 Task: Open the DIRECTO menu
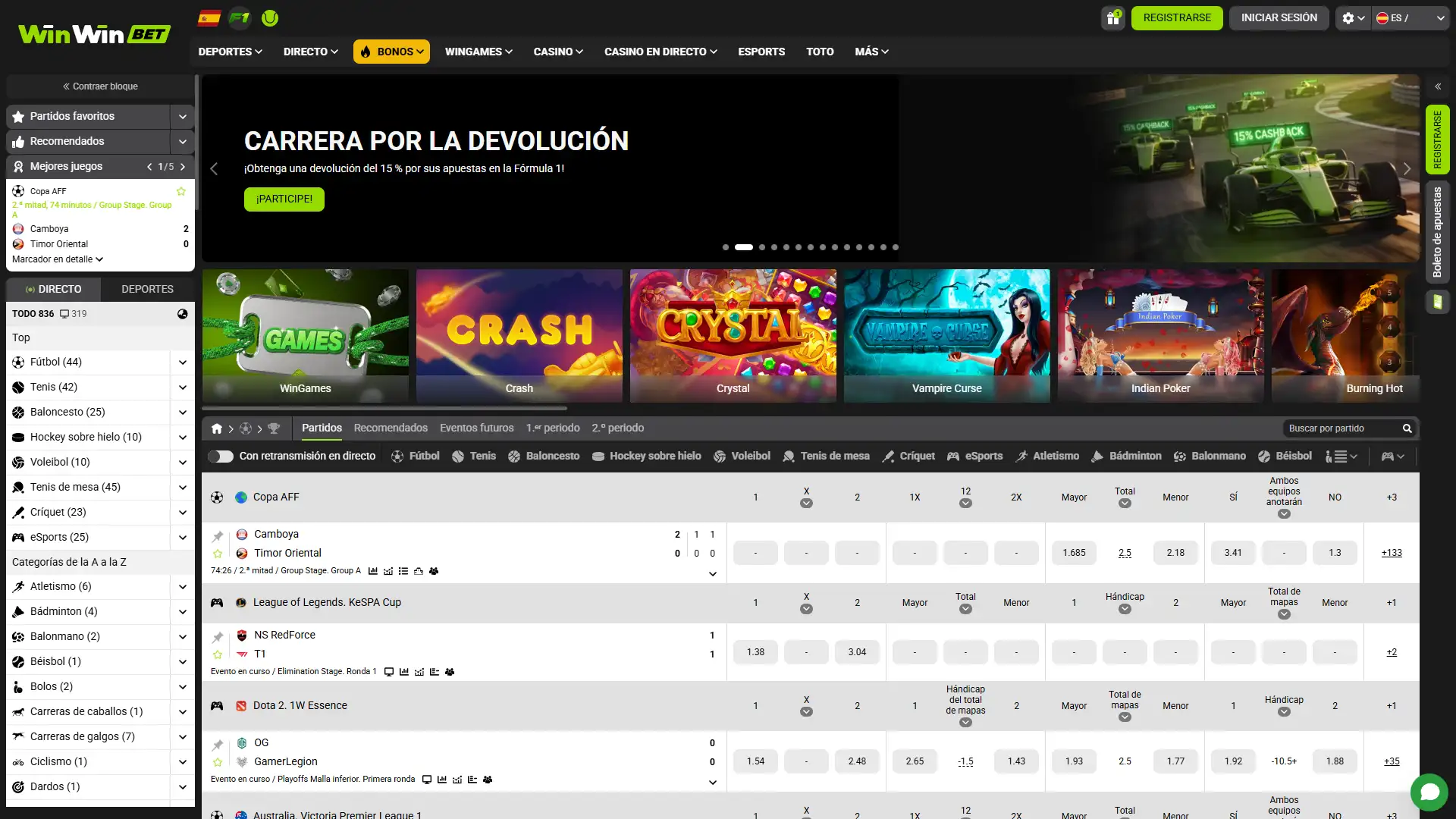[310, 52]
